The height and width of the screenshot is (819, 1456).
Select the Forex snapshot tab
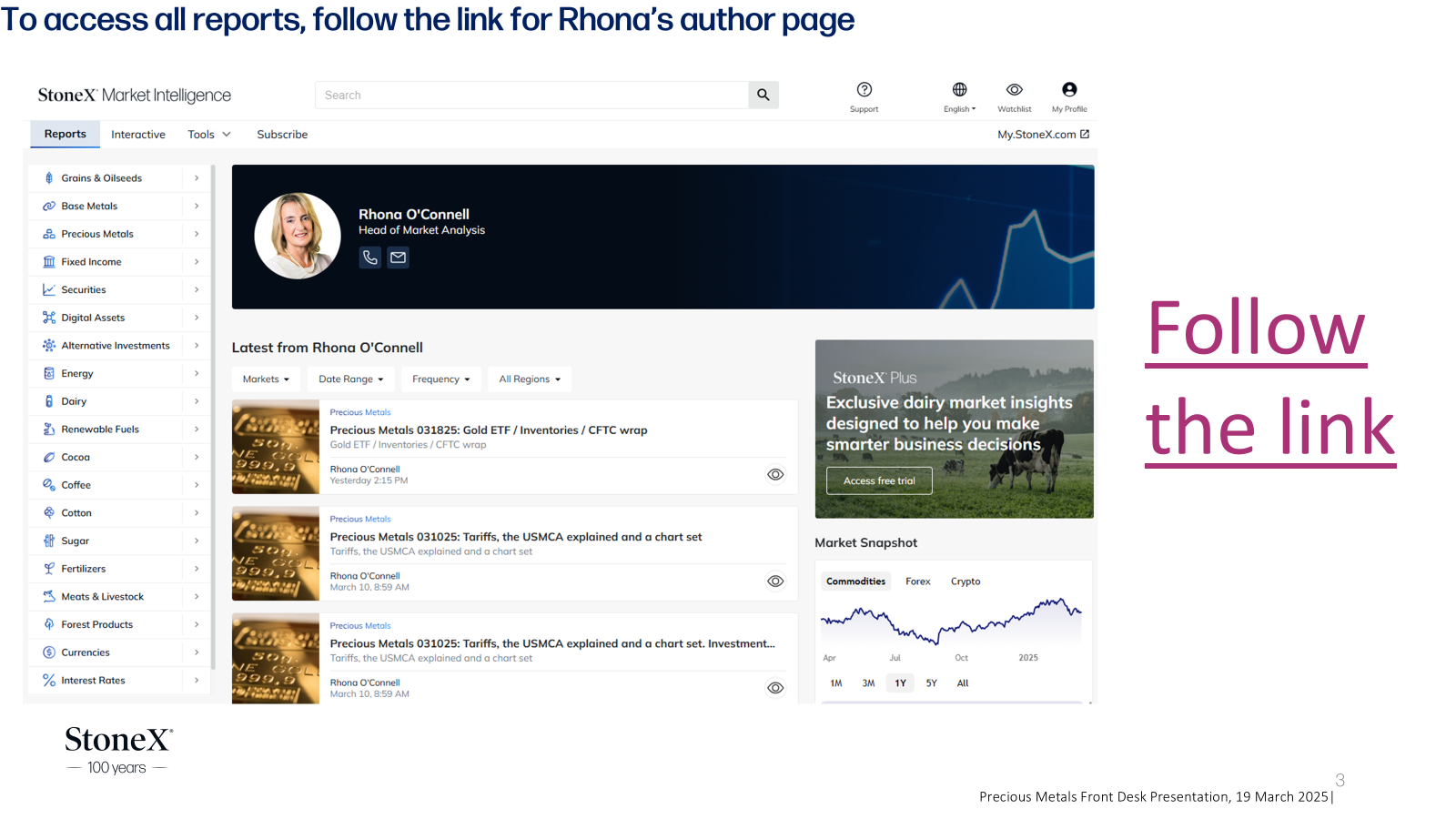click(918, 581)
